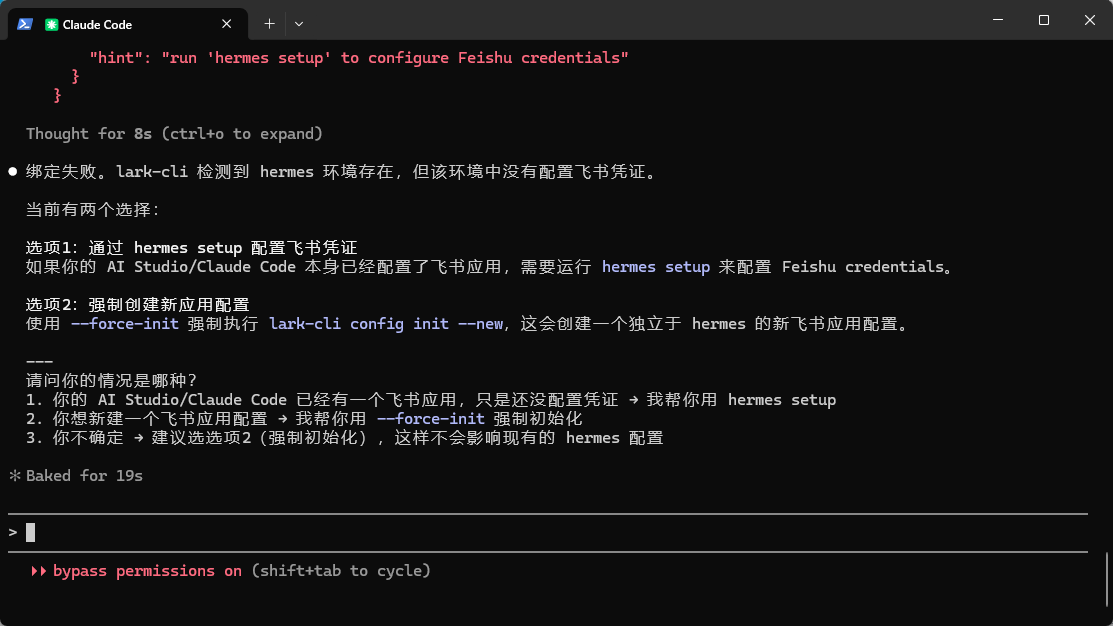Open a new terminal tab
This screenshot has height=626, width=1113.
pyautogui.click(x=269, y=24)
